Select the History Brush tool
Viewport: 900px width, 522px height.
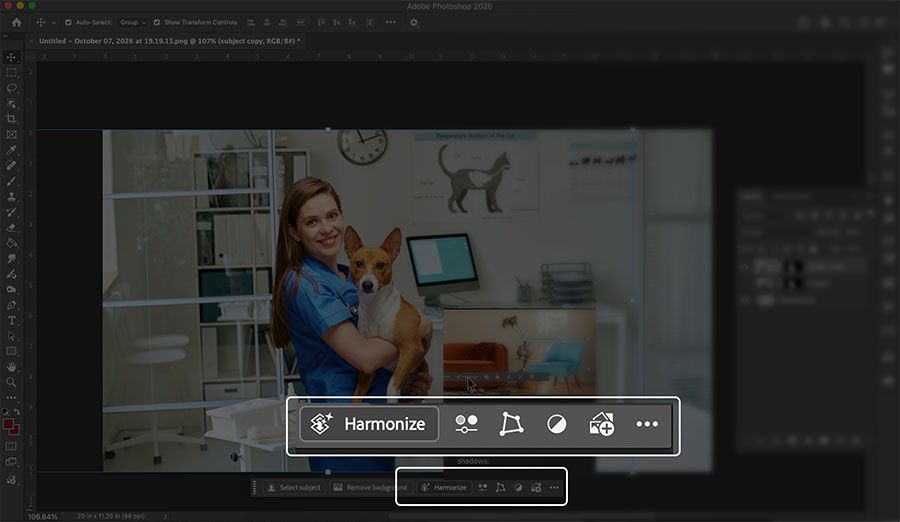(x=11, y=212)
